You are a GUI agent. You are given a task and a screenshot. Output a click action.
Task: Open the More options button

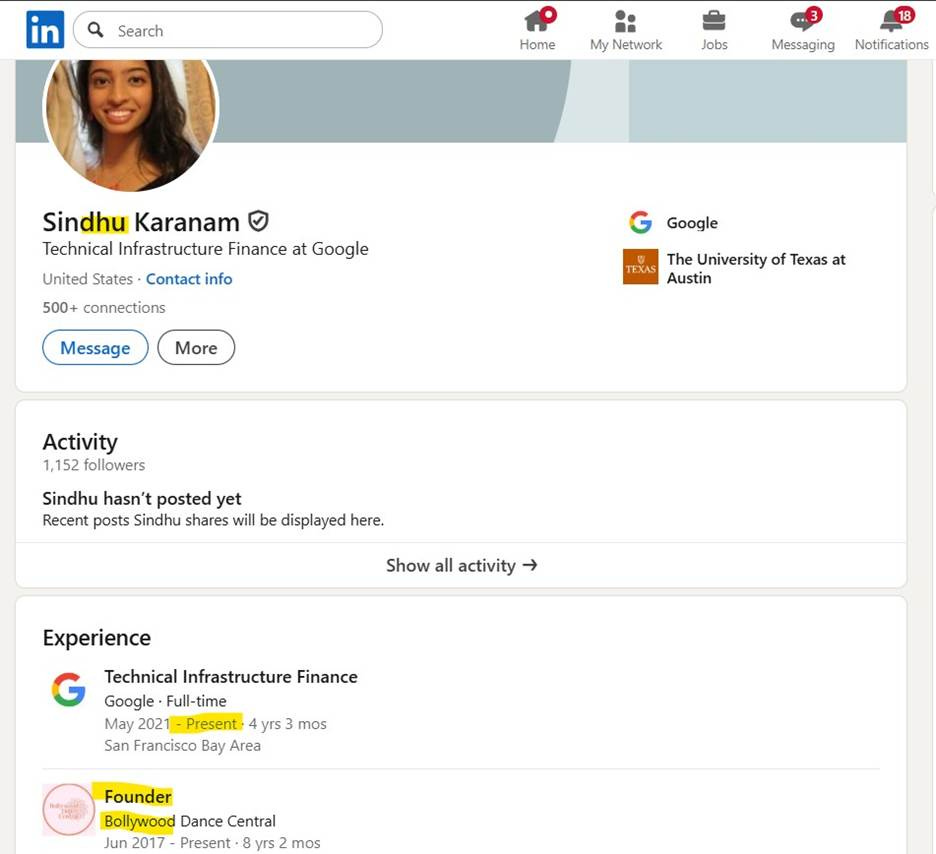point(196,347)
